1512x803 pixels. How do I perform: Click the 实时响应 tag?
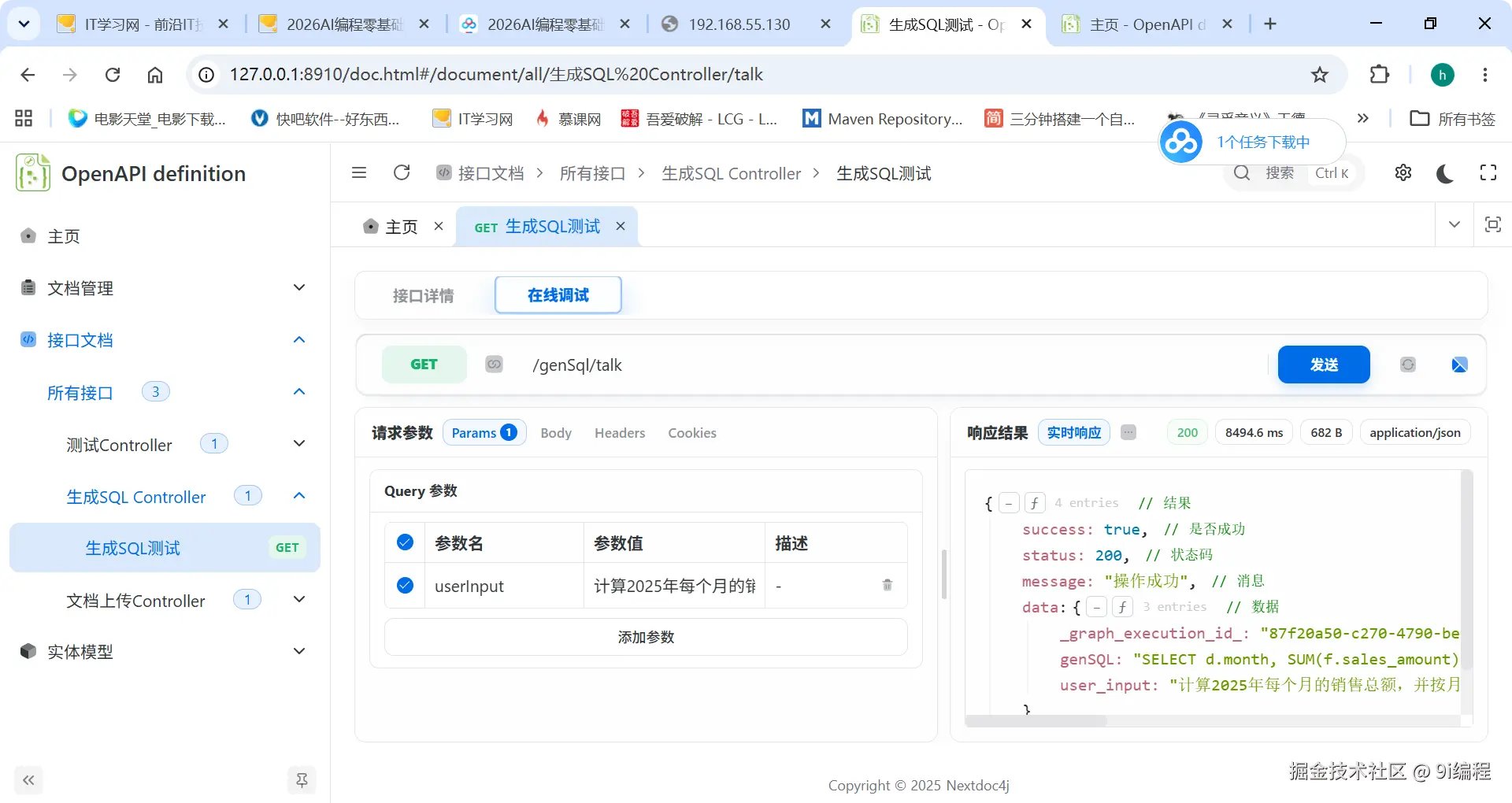tap(1074, 432)
